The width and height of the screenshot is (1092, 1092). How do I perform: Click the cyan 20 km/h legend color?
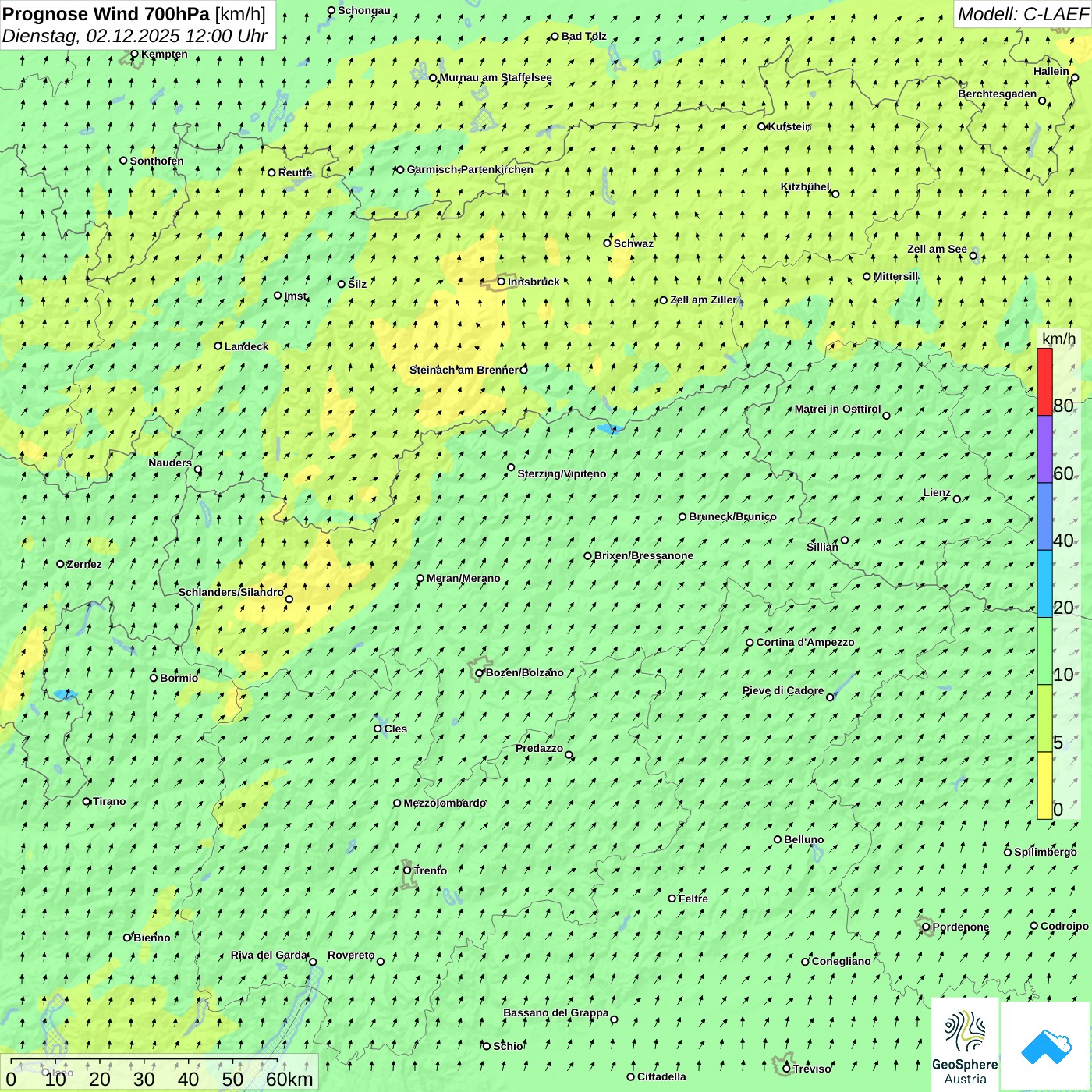[1044, 584]
